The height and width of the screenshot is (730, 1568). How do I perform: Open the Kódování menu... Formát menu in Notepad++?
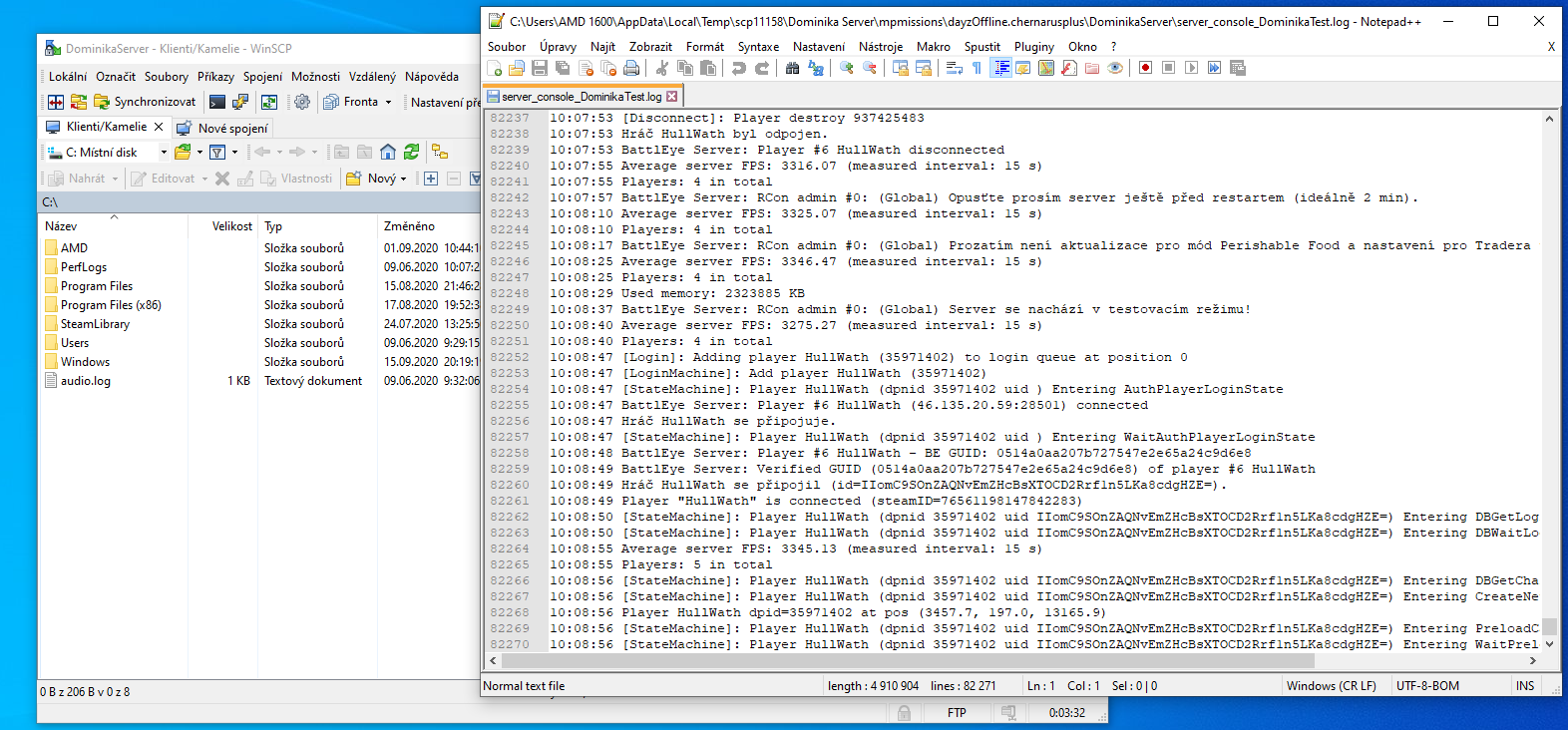click(704, 47)
